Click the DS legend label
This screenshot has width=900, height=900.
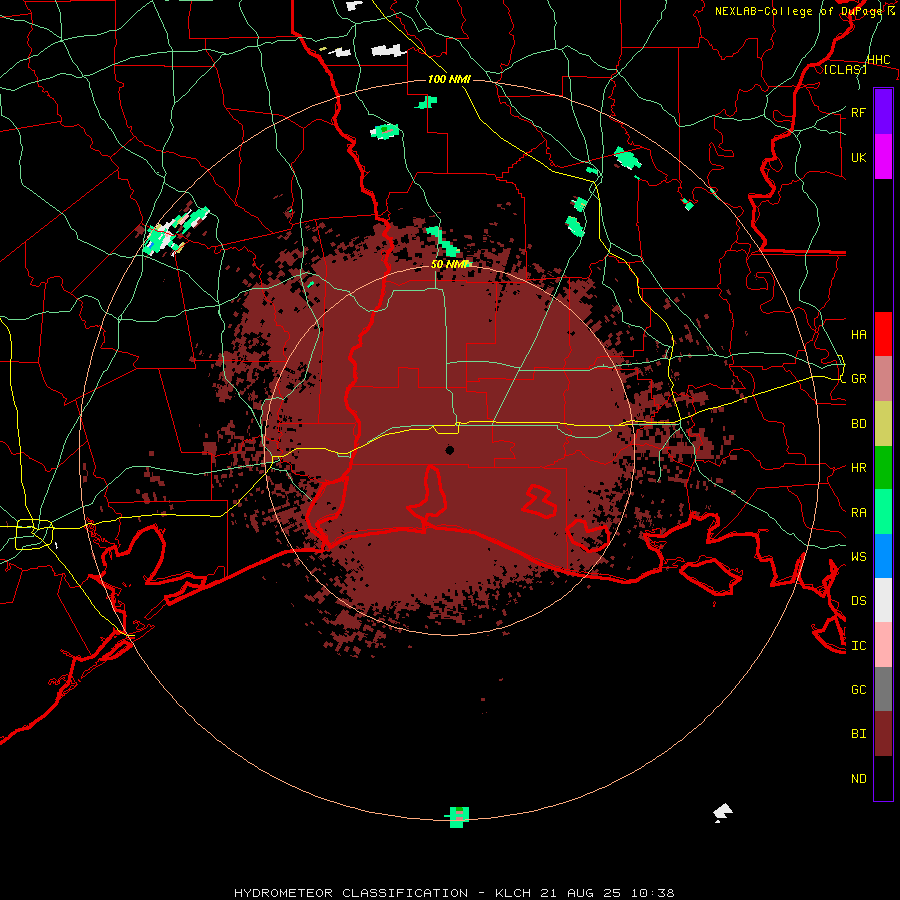858,601
